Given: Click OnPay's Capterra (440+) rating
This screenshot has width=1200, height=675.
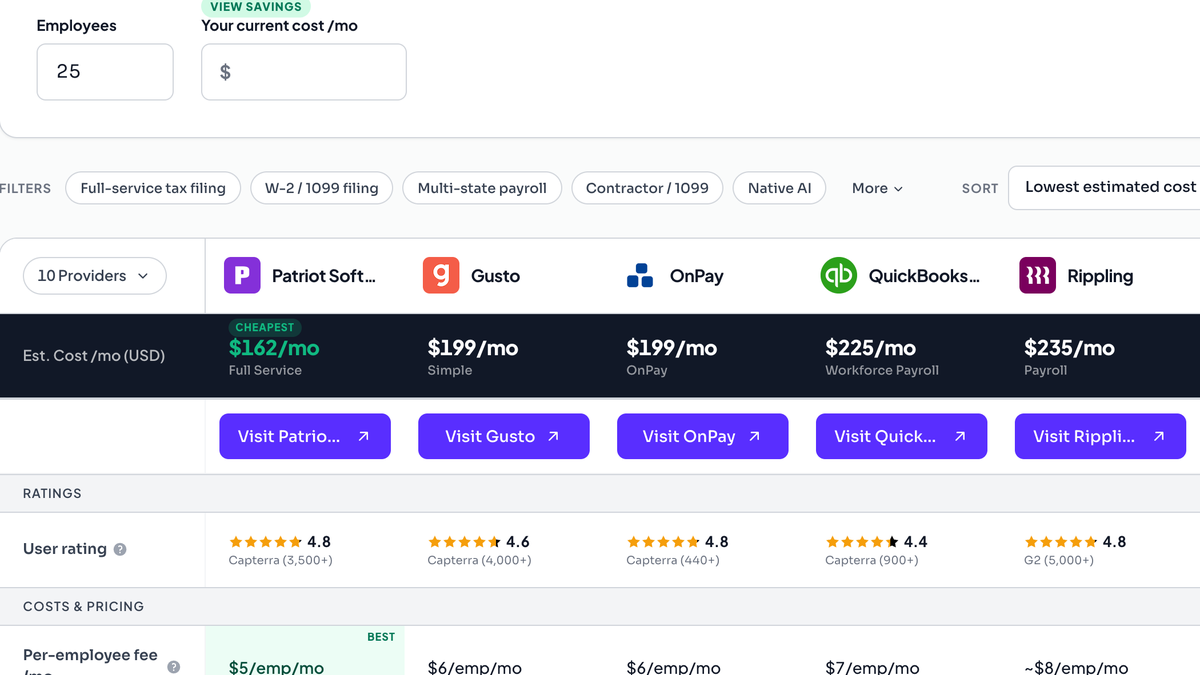Looking at the screenshot, I should coord(673,560).
